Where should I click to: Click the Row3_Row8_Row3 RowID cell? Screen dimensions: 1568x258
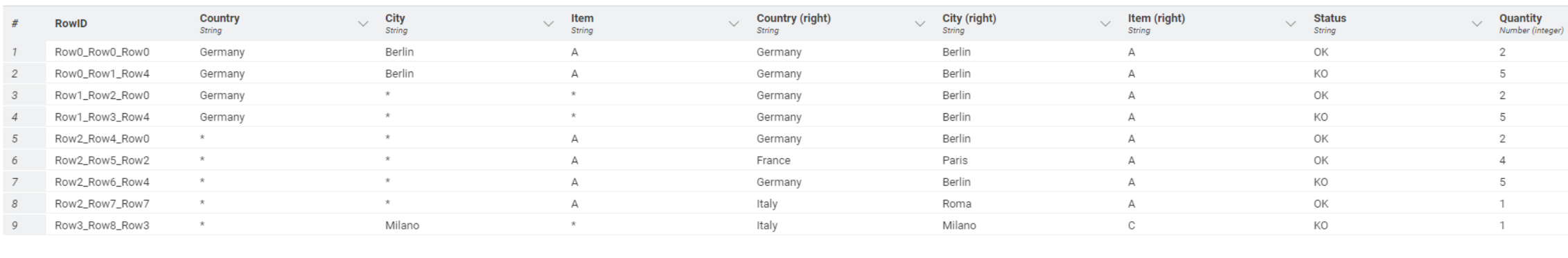click(102, 225)
